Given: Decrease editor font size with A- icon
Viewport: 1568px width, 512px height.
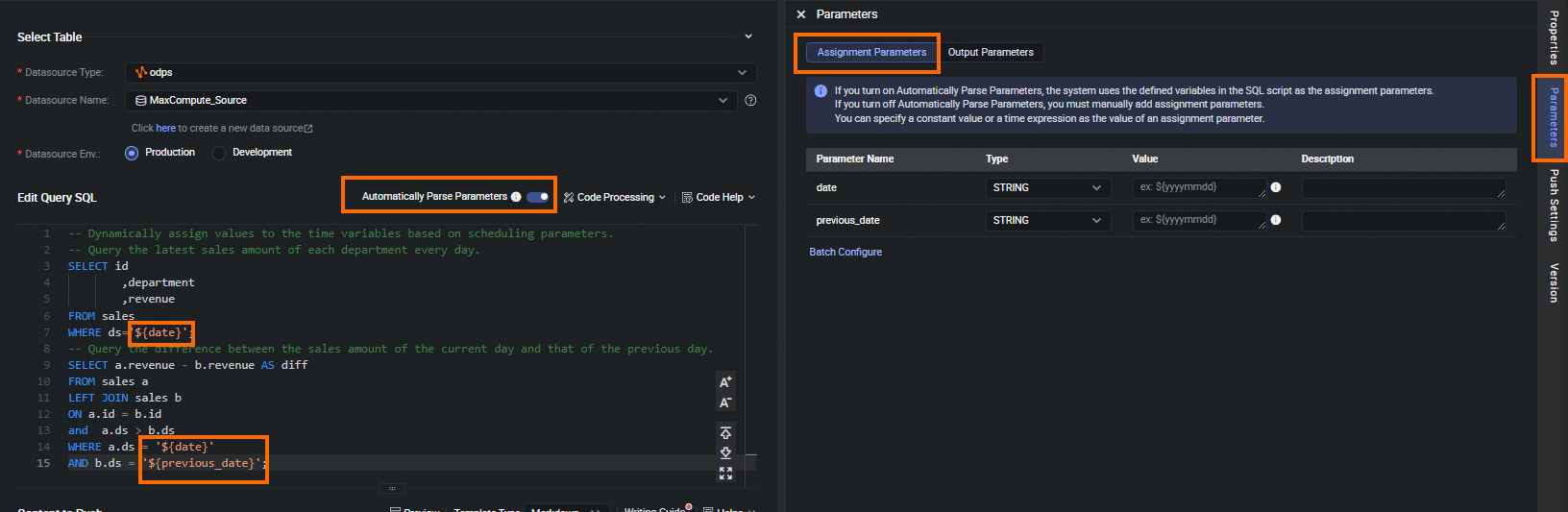Looking at the screenshot, I should pyautogui.click(x=725, y=402).
